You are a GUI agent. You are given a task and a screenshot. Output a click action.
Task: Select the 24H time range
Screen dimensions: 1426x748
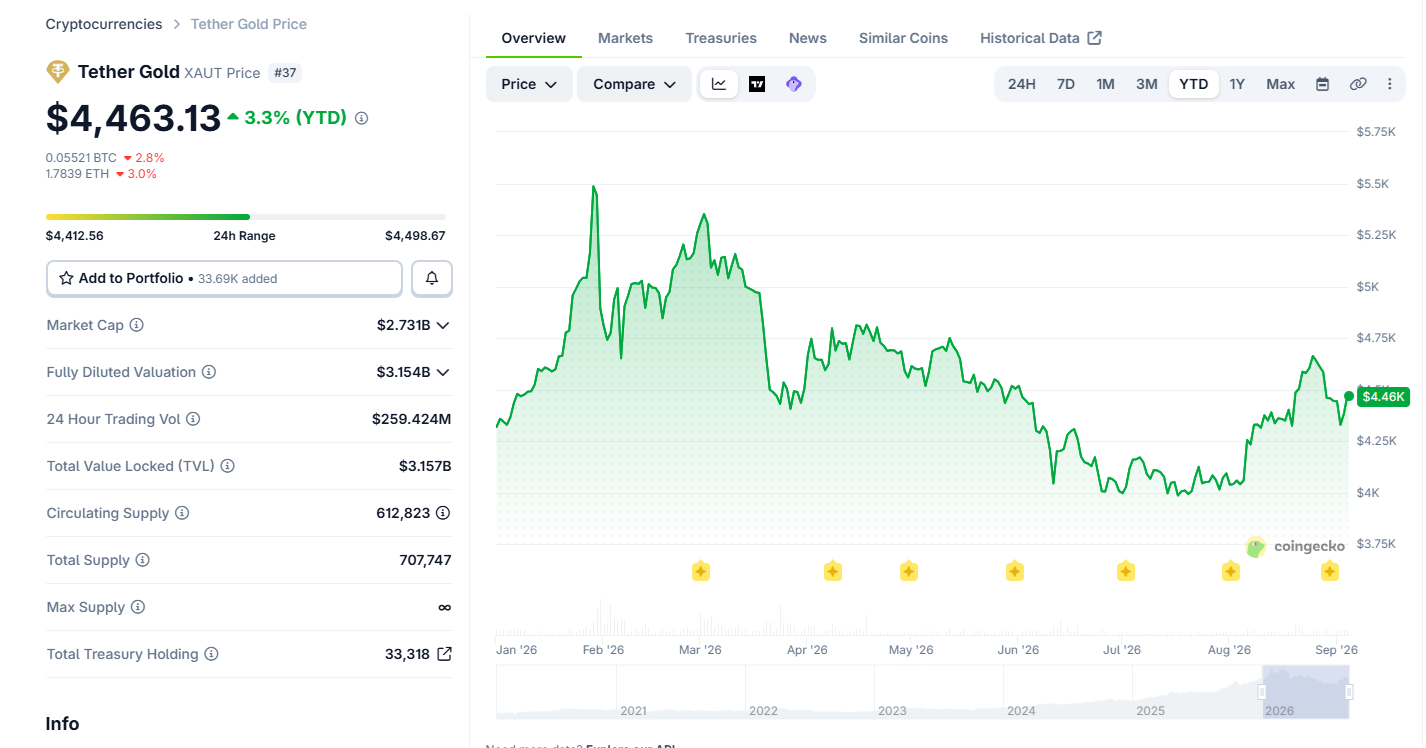pos(1021,84)
